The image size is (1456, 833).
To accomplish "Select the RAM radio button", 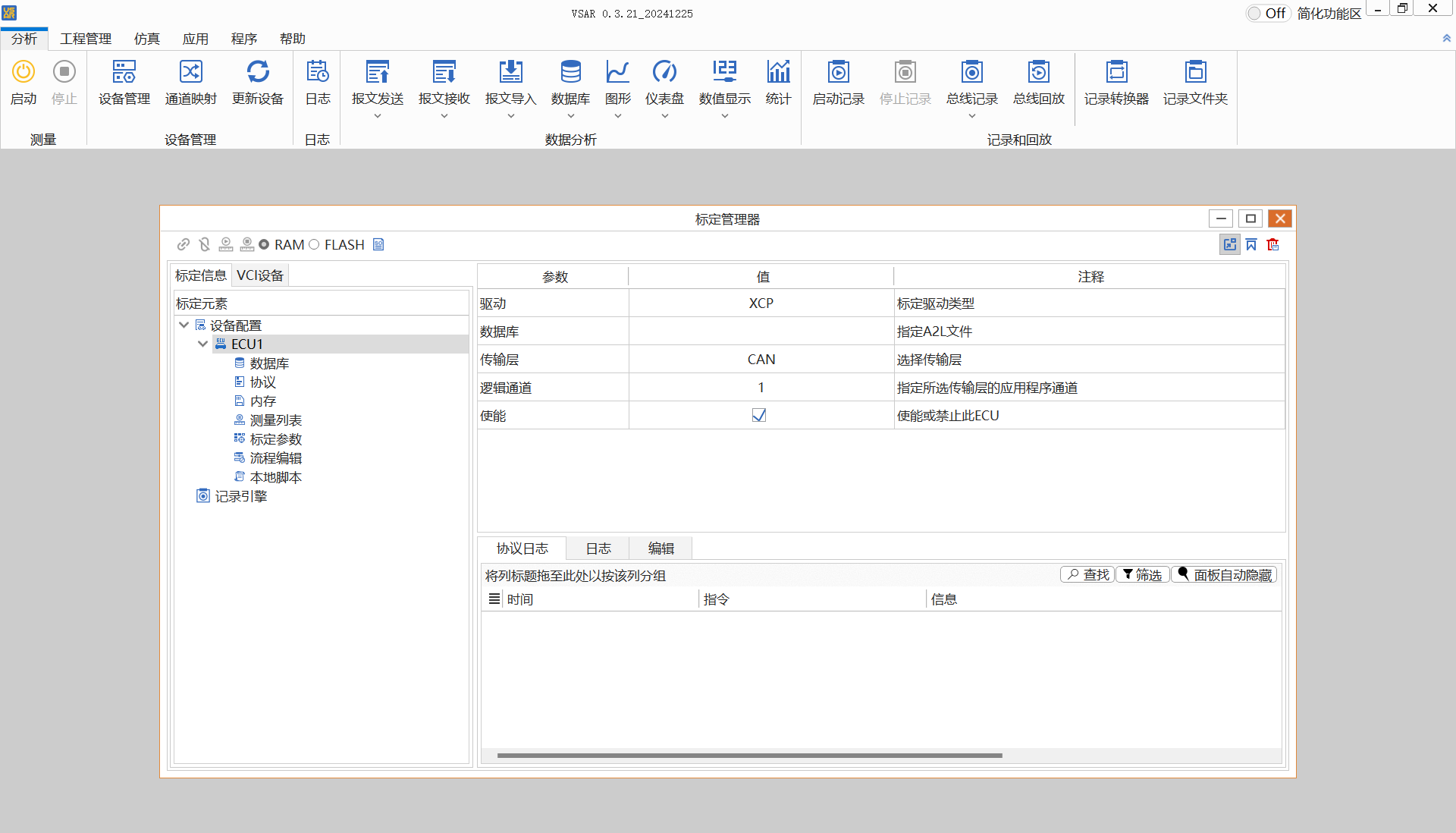I will tap(264, 244).
